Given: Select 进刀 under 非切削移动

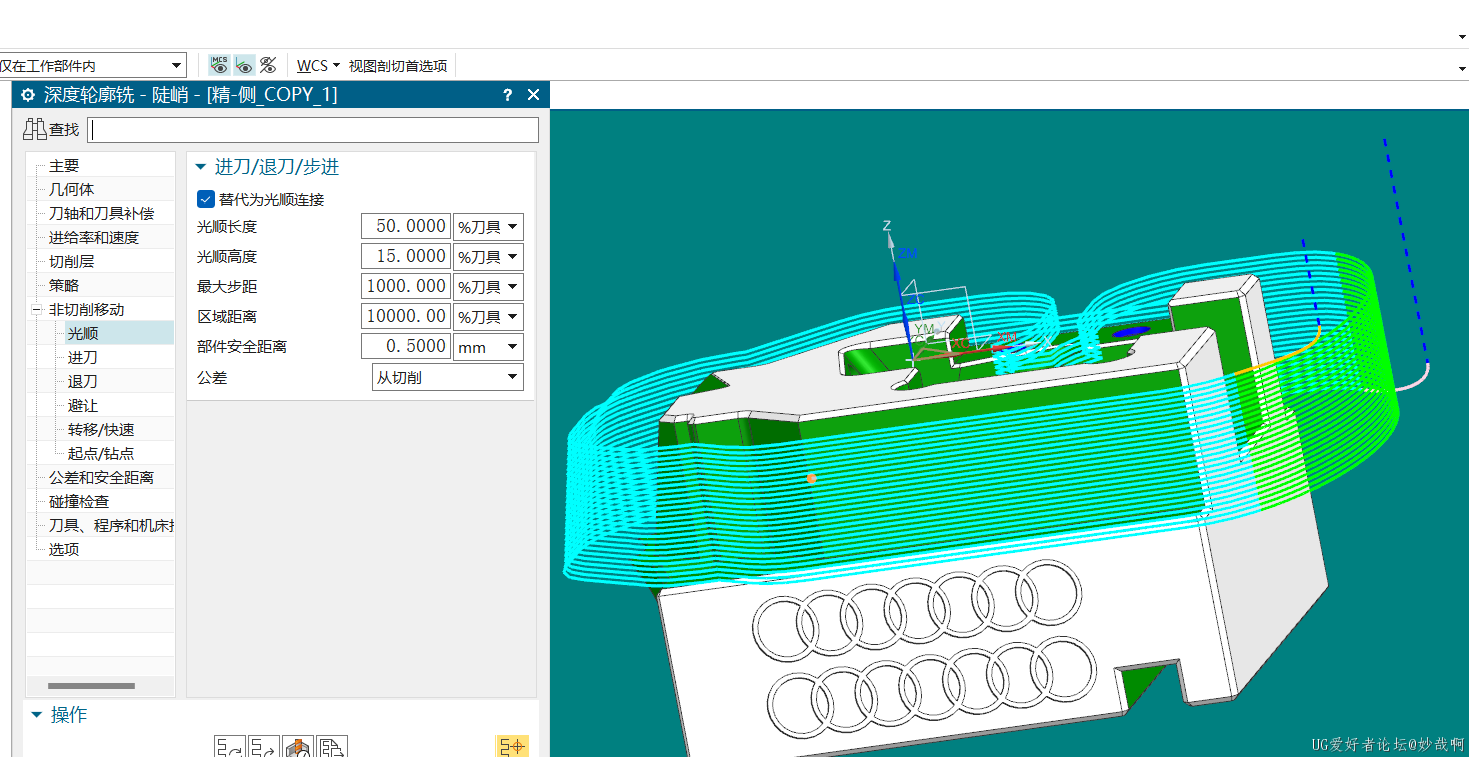Looking at the screenshot, I should [x=83, y=358].
